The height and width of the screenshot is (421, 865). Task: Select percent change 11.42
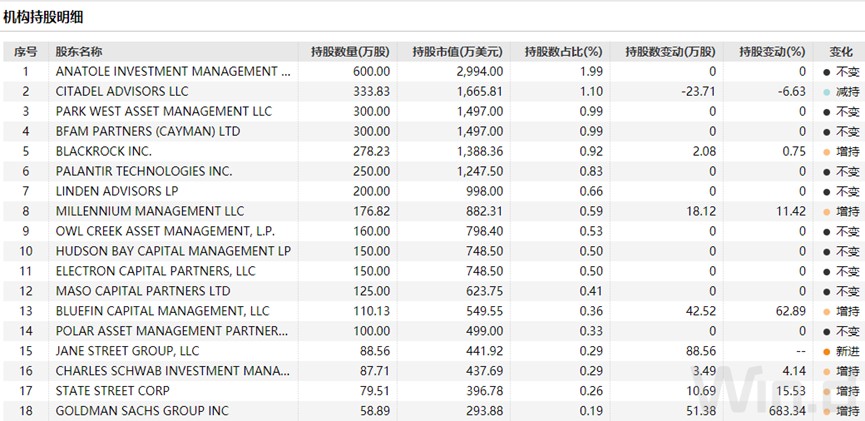[x=790, y=211]
